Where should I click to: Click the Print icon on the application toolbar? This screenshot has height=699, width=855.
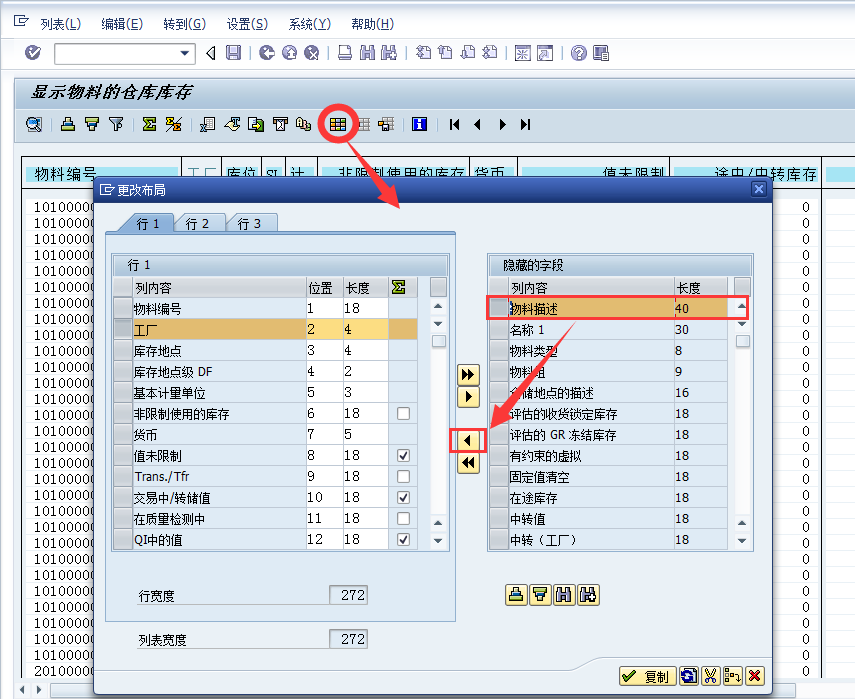(x=70, y=124)
